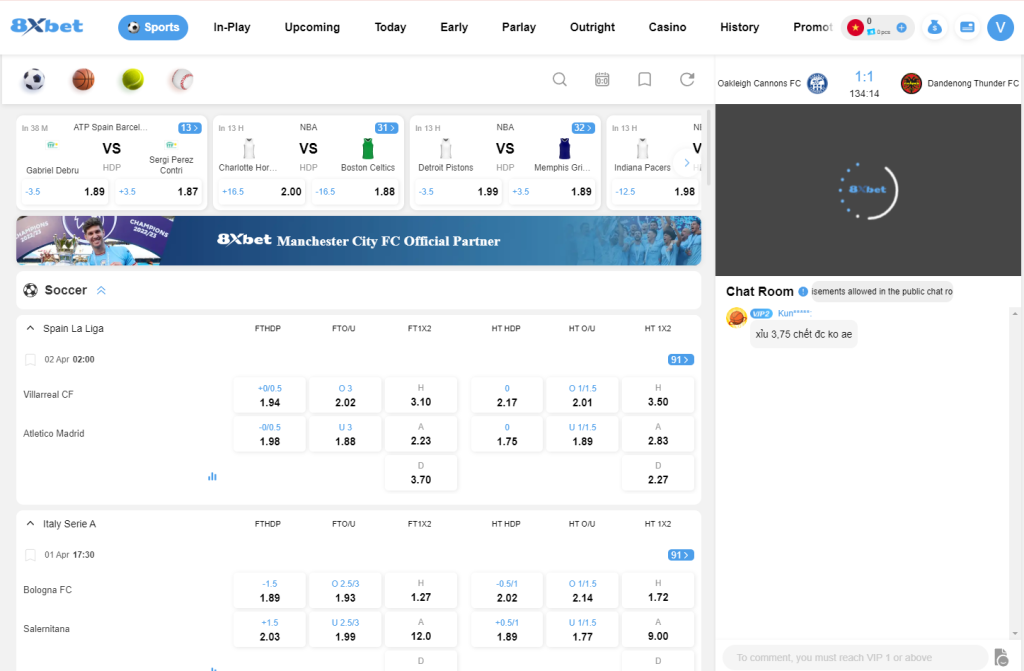This screenshot has width=1024, height=671.
Task: Click the card wallet icon in header
Action: point(967,28)
